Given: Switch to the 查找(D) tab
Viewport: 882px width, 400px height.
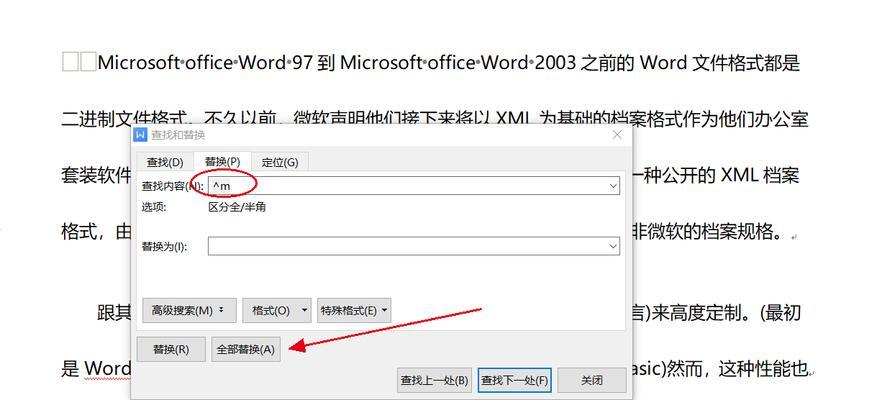Looking at the screenshot, I should pyautogui.click(x=165, y=163).
